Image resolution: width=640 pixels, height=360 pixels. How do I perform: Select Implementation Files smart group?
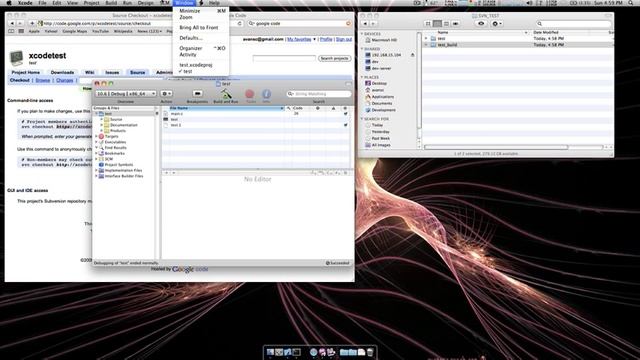tap(123, 170)
